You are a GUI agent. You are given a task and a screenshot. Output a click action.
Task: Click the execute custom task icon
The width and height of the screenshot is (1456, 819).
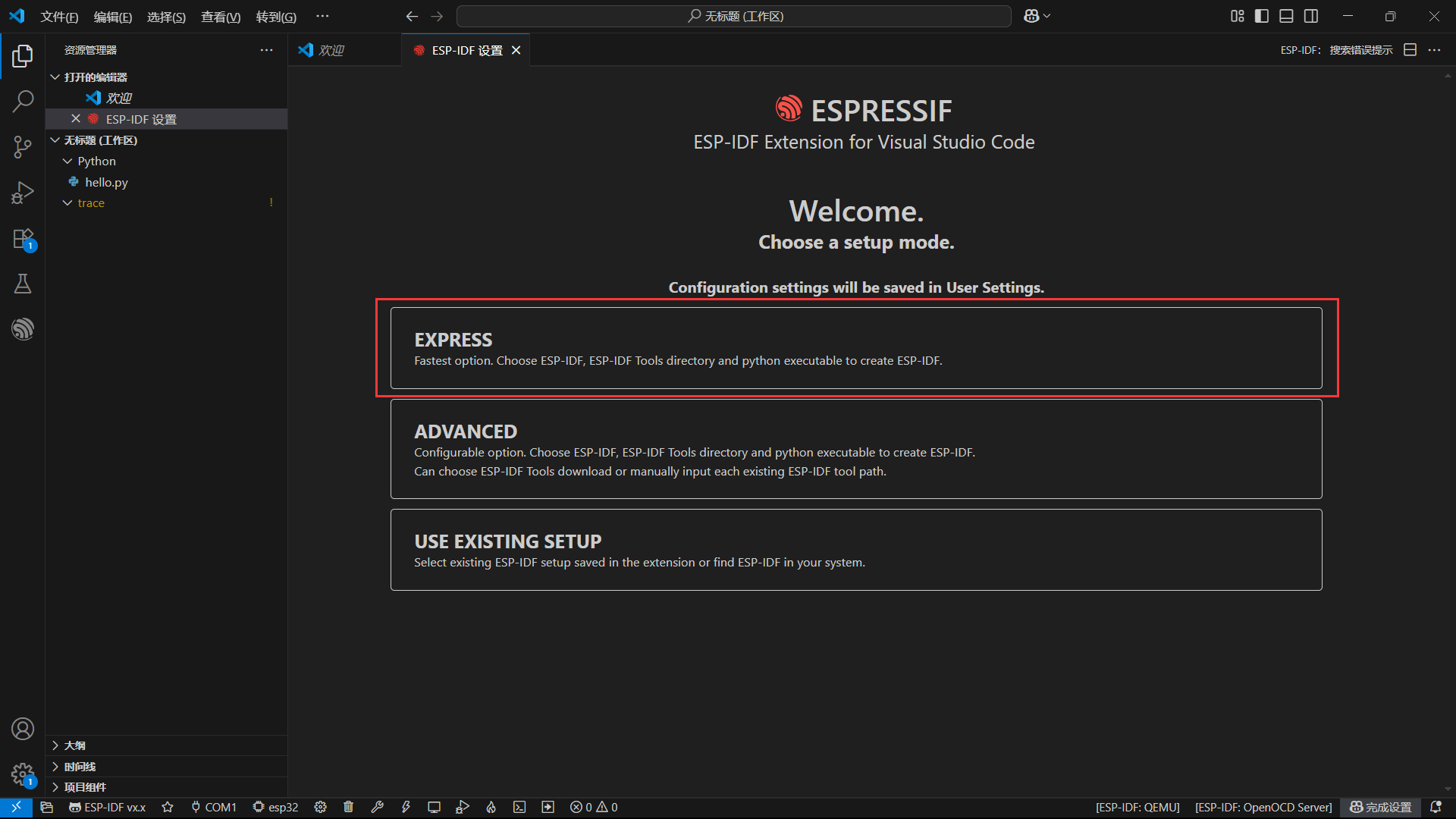pyautogui.click(x=548, y=808)
